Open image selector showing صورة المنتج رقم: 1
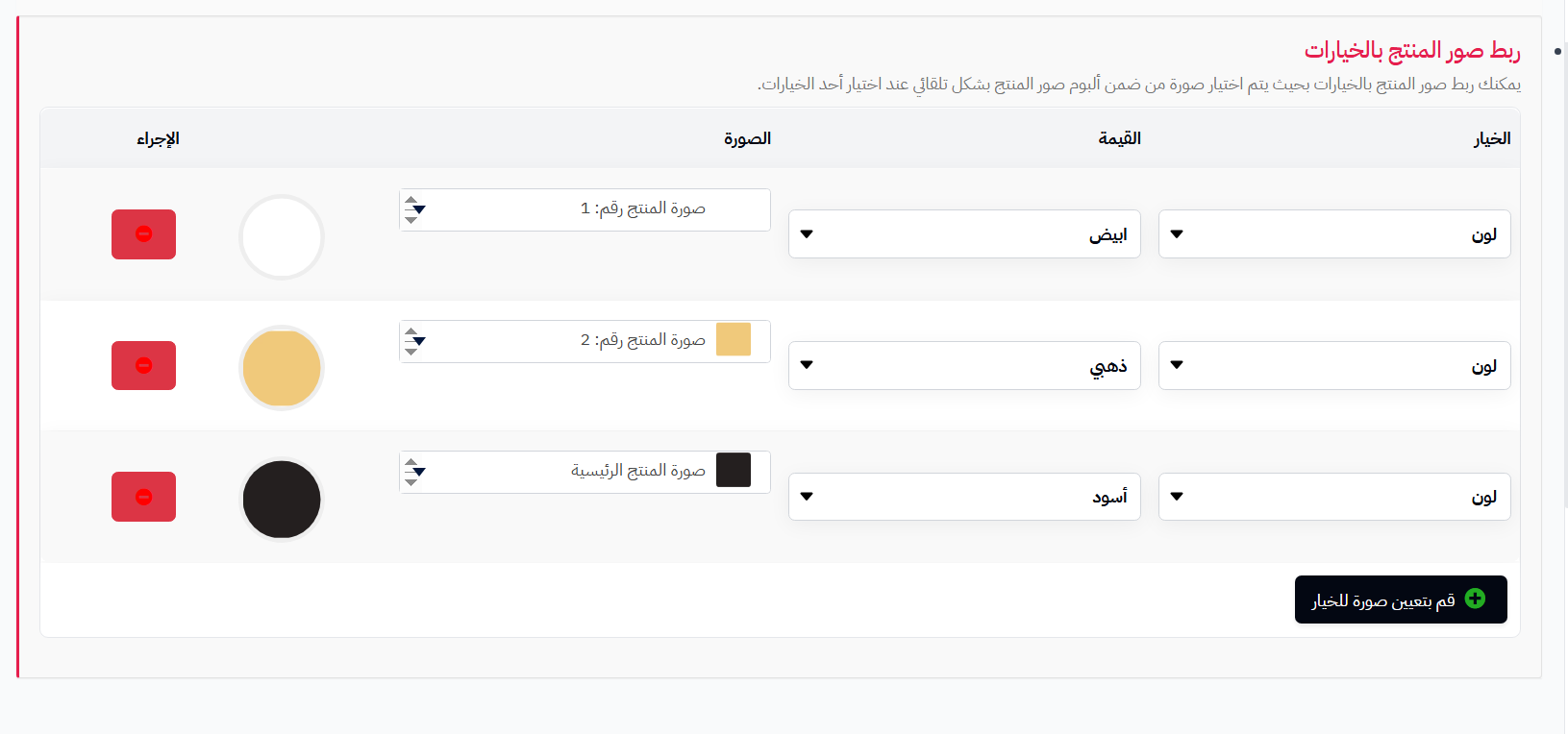The width and height of the screenshot is (1568, 734). point(585,209)
